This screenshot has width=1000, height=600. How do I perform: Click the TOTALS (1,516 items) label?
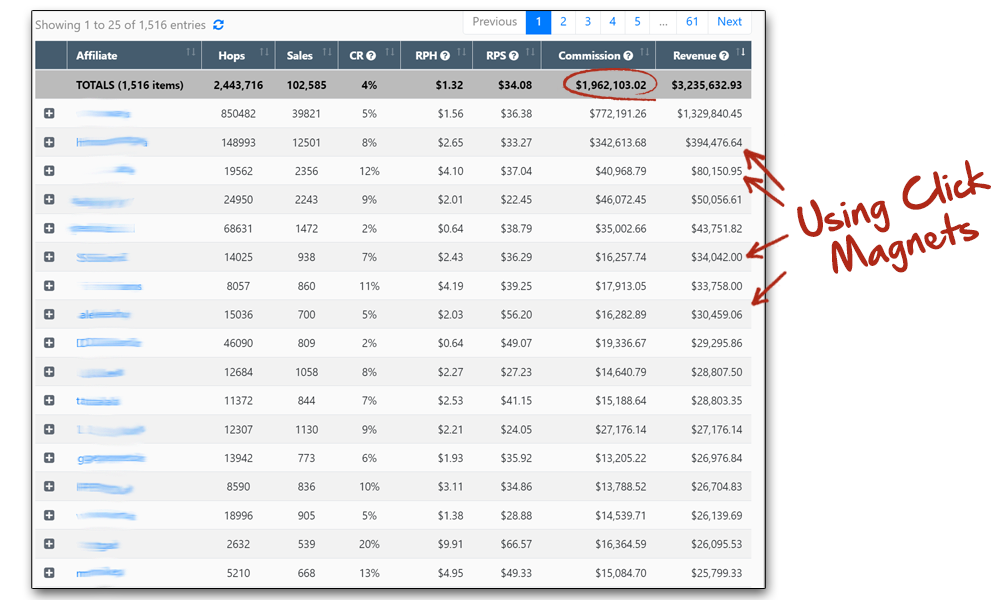pyautogui.click(x=129, y=85)
